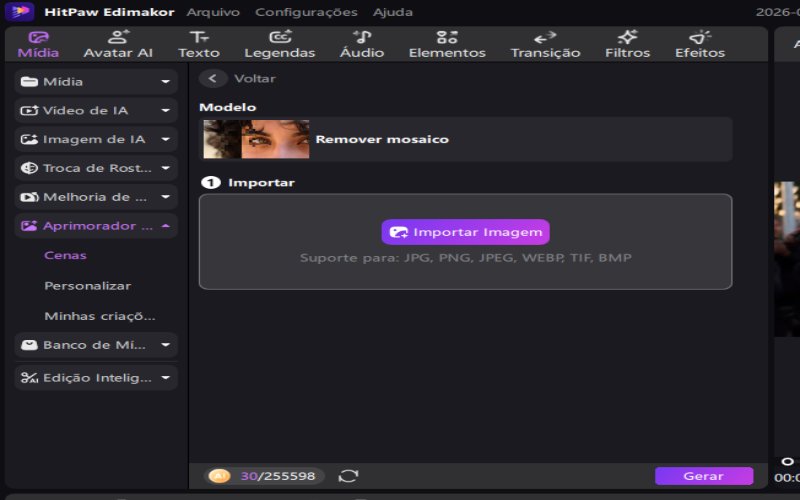
Task: Open the Legendas tab
Action: click(280, 44)
